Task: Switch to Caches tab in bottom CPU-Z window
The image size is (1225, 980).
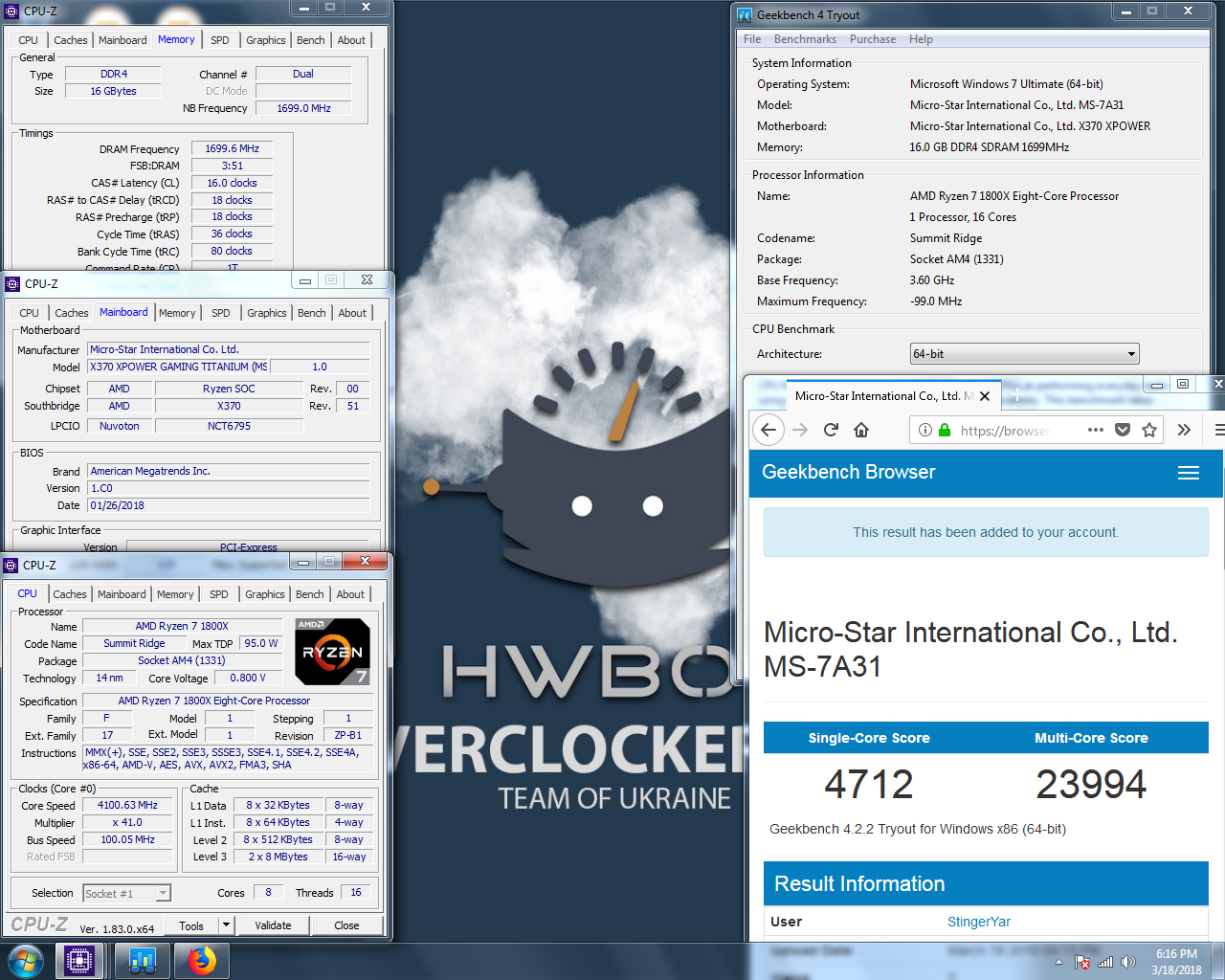Action: point(70,594)
